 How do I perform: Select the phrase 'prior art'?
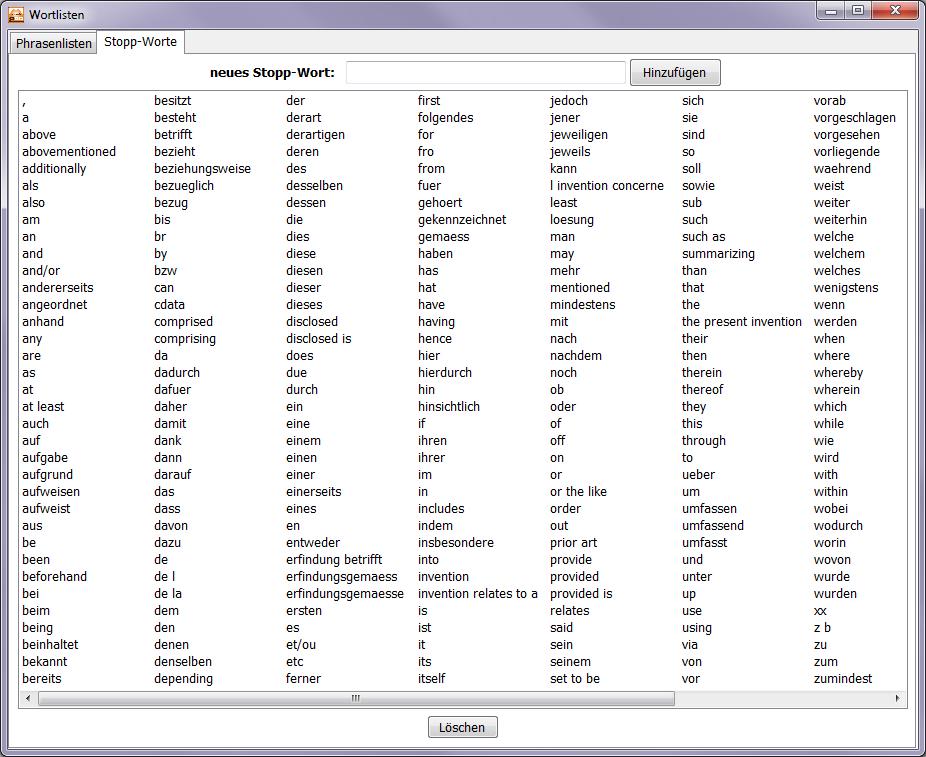(573, 543)
